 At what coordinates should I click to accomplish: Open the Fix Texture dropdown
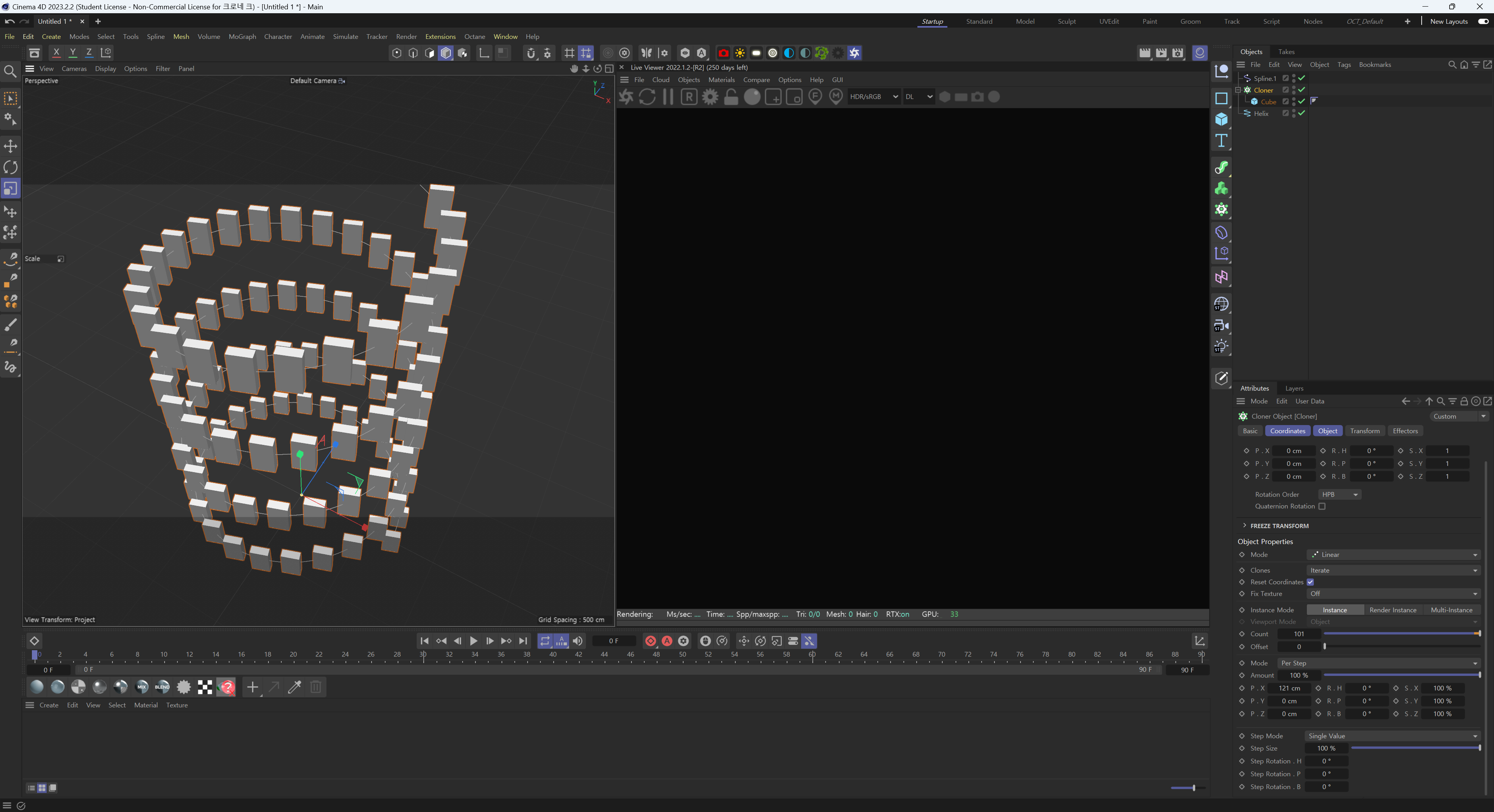pyautogui.click(x=1394, y=593)
